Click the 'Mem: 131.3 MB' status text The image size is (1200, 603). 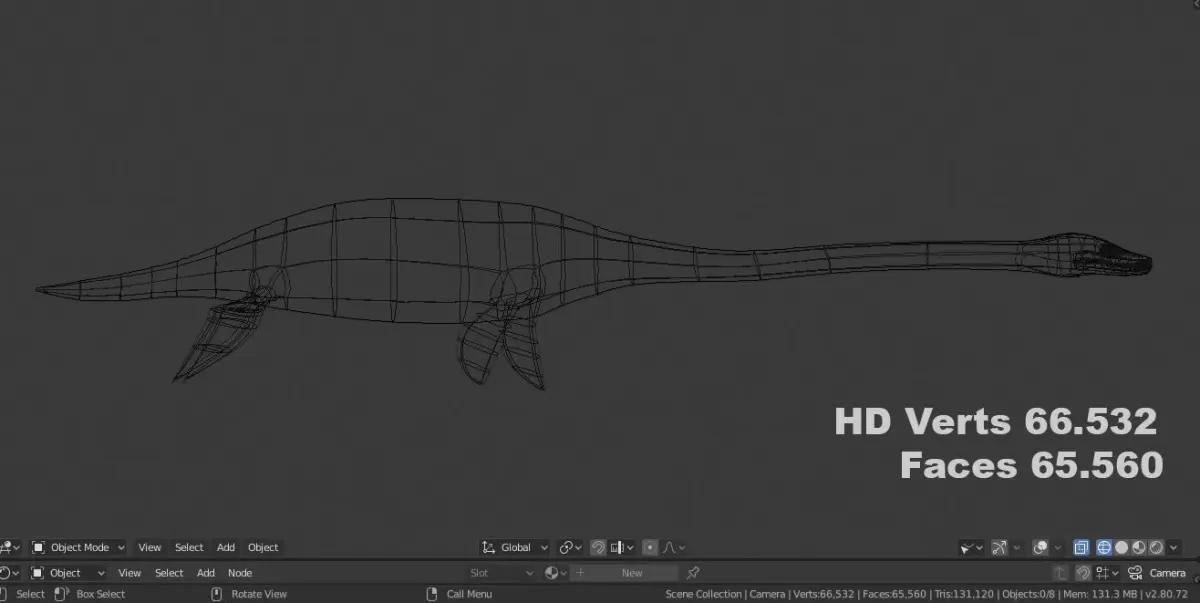coord(1099,594)
